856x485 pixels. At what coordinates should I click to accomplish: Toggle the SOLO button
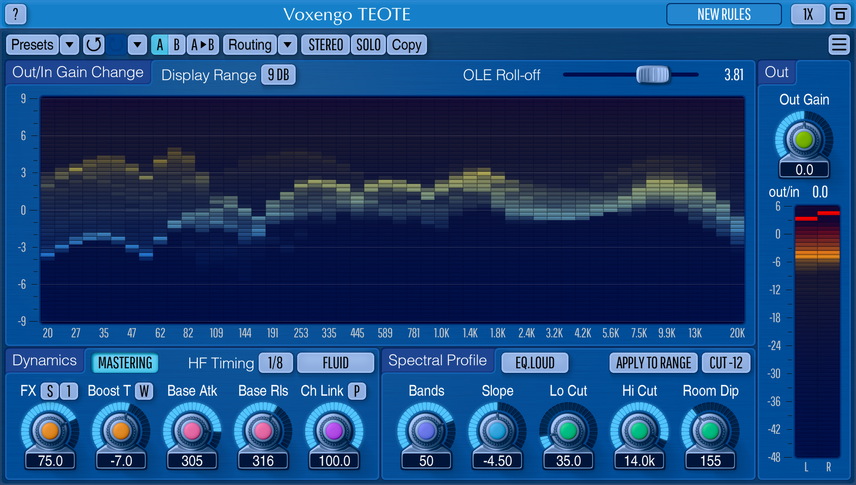pyautogui.click(x=369, y=45)
